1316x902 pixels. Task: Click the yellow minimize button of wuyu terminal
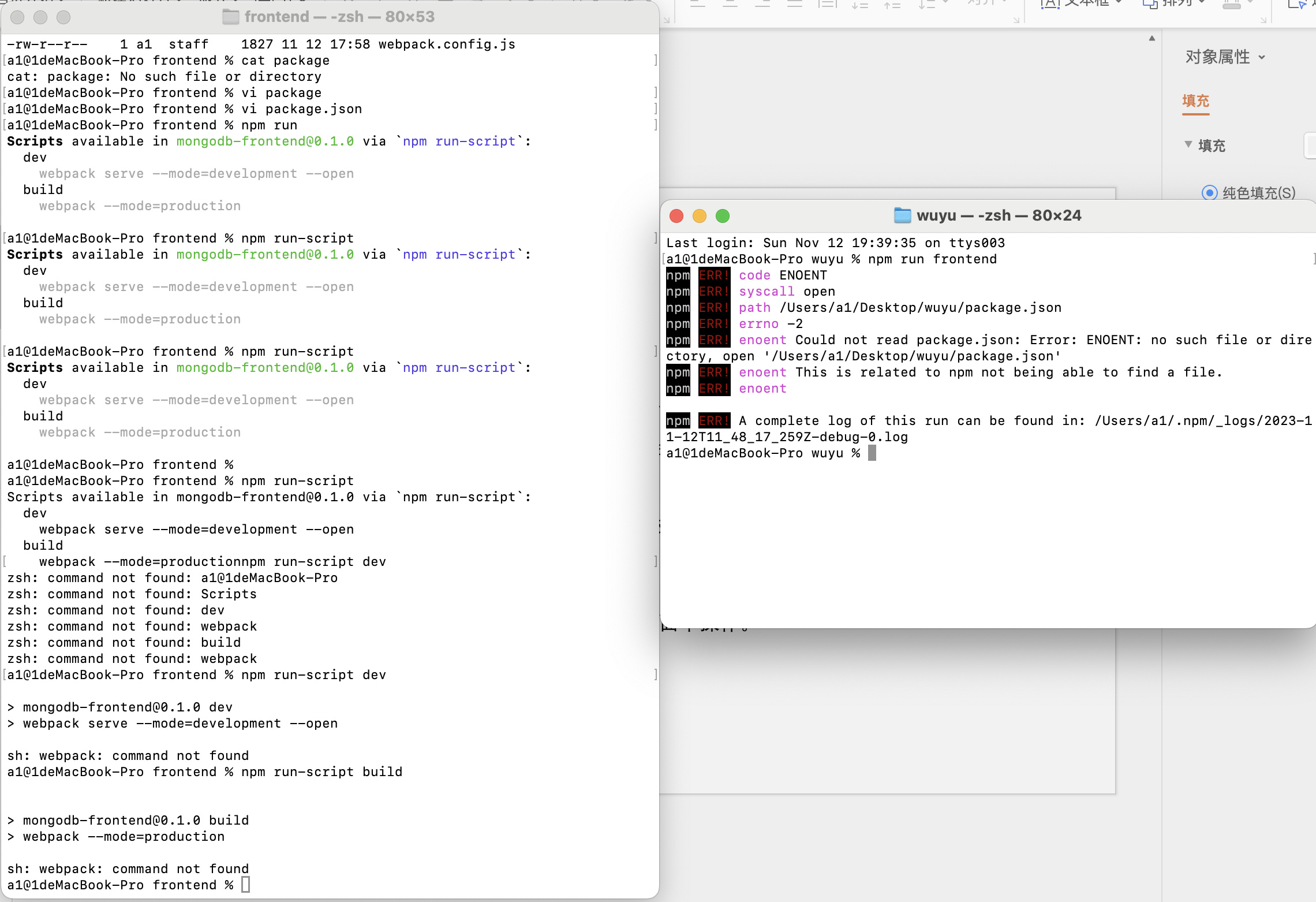tap(700, 216)
